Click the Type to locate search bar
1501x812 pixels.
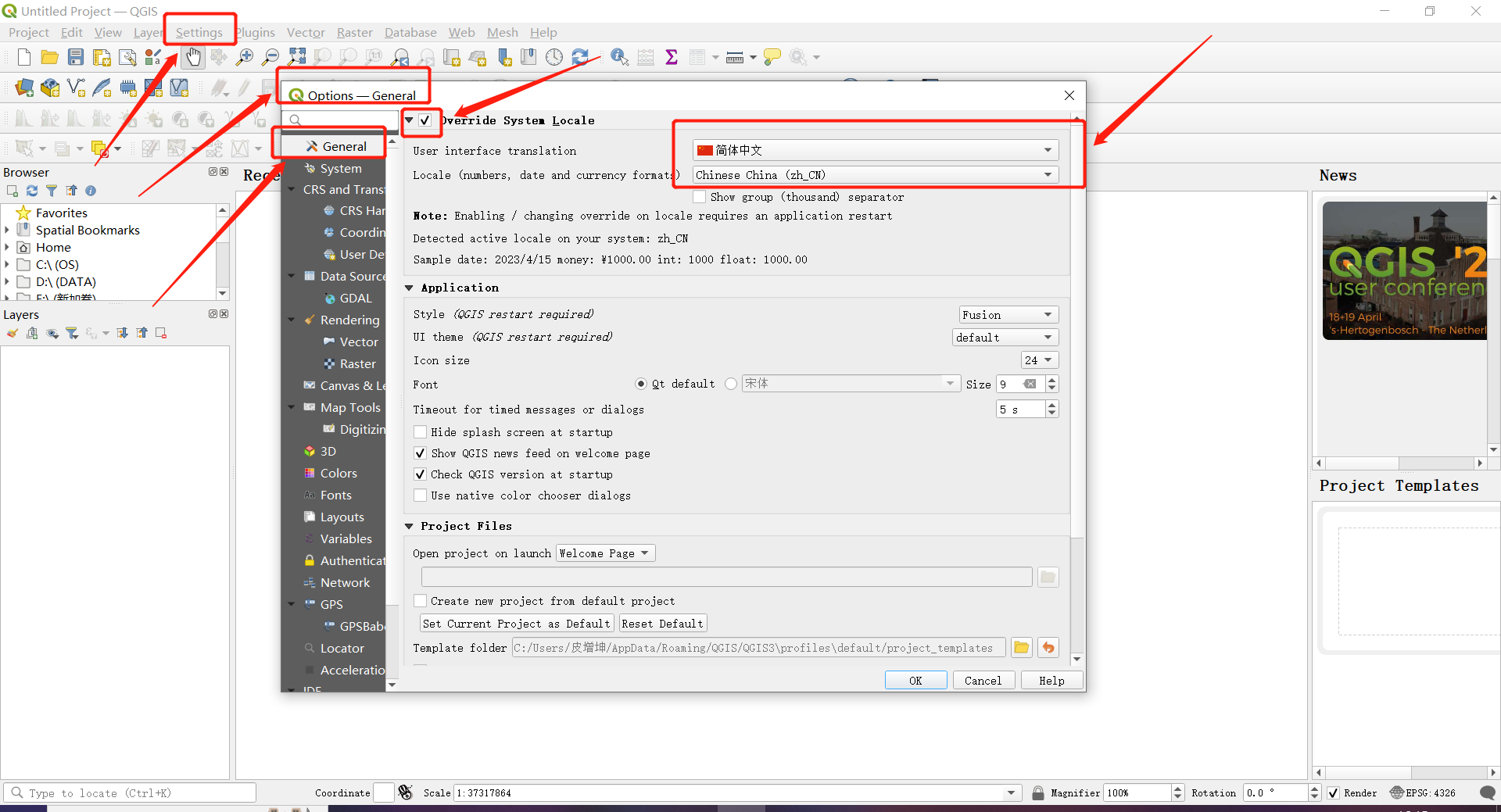[130, 792]
